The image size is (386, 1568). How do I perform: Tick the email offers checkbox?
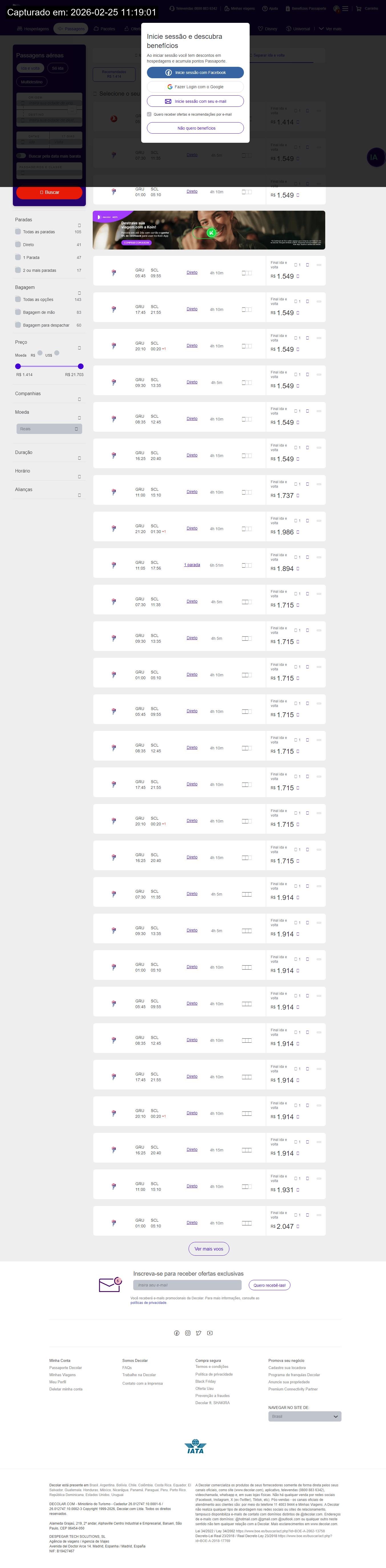[x=149, y=114]
